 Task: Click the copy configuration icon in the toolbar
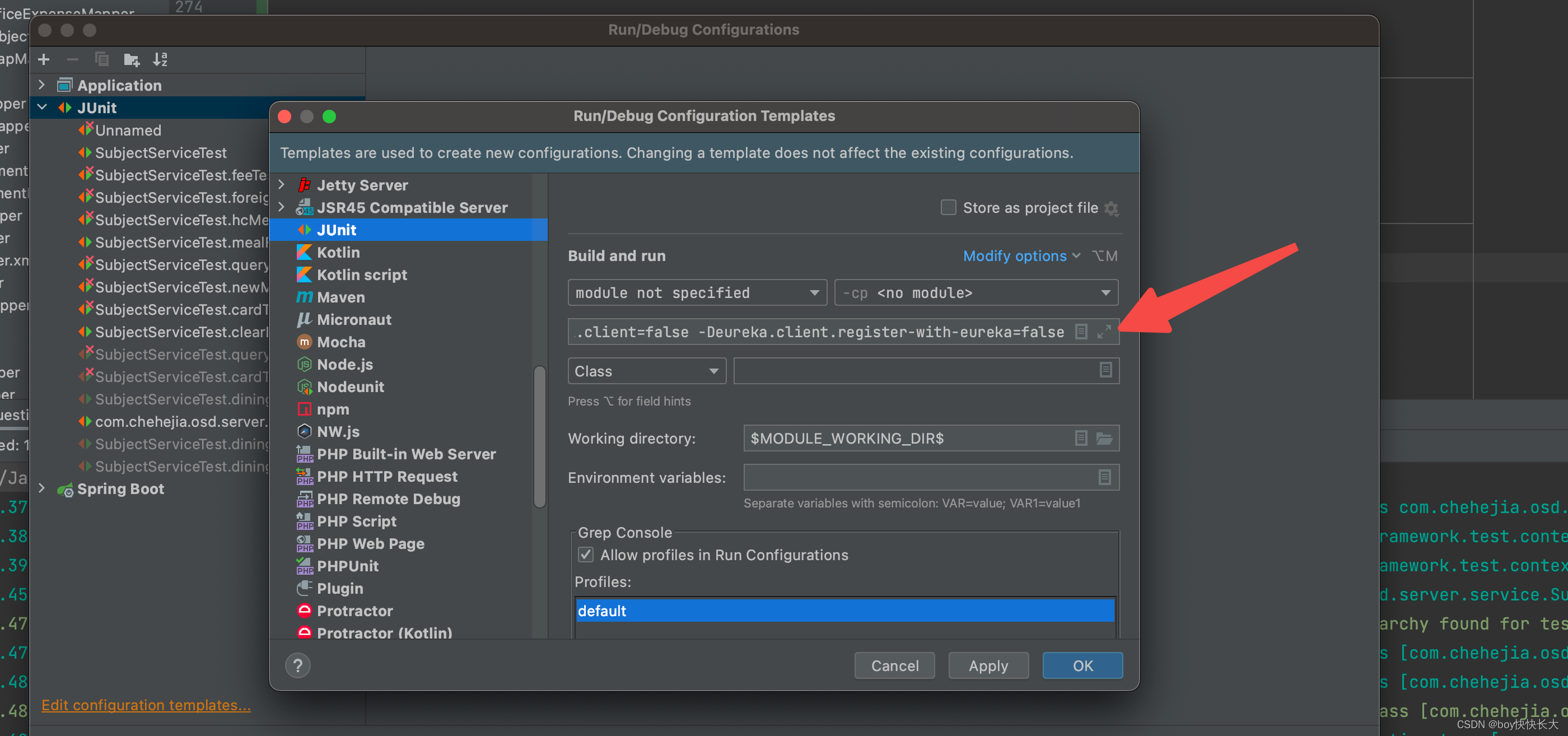pos(102,60)
